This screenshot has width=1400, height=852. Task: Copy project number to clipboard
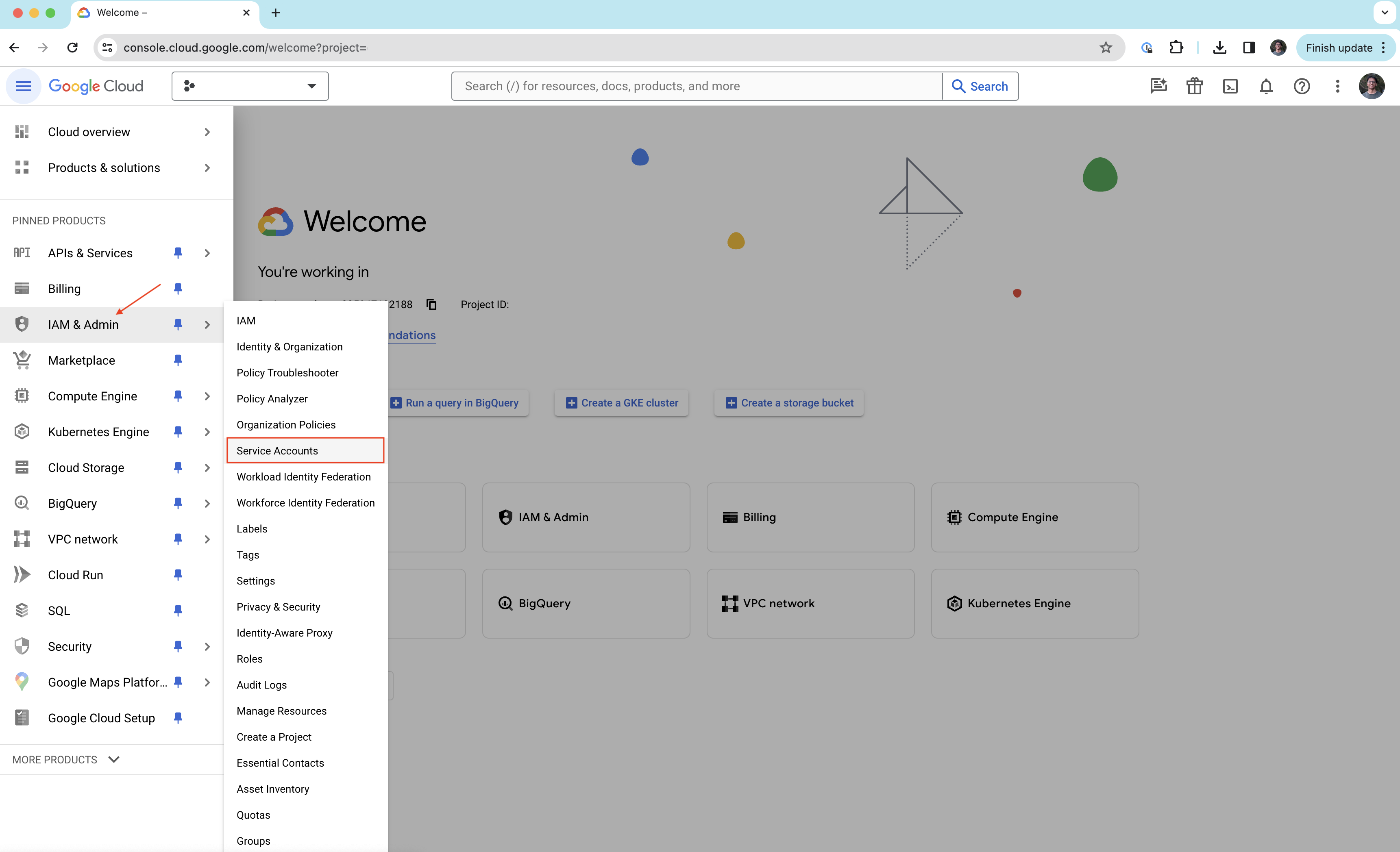pyautogui.click(x=432, y=304)
